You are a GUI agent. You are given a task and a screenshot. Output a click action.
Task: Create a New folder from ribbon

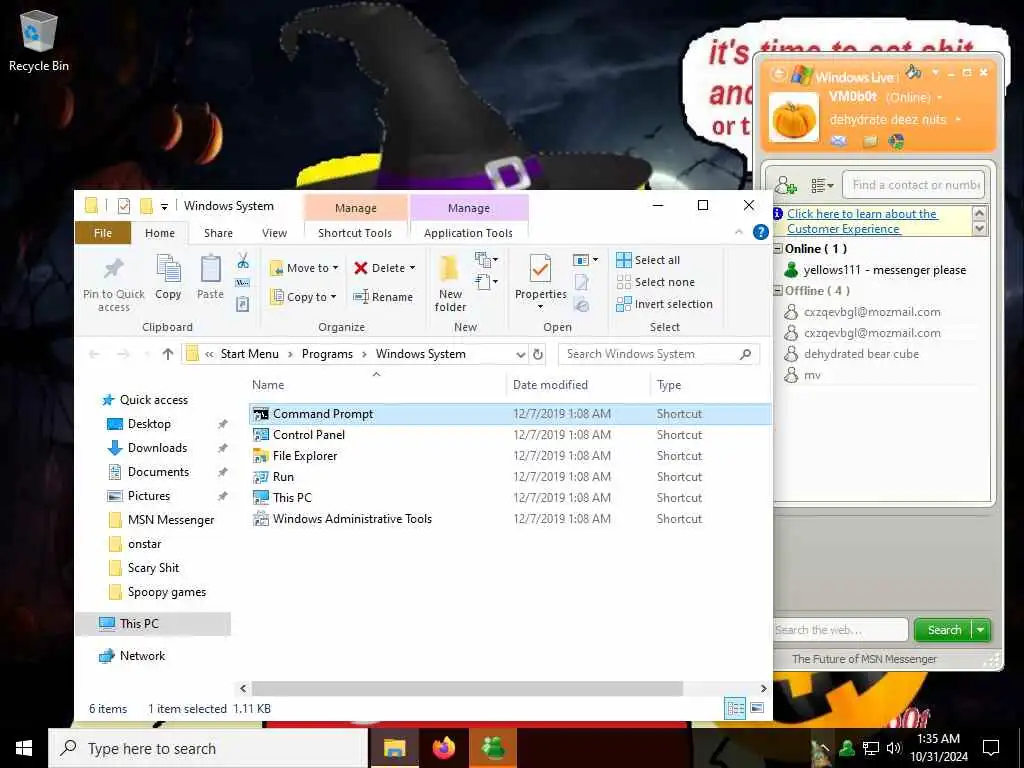click(450, 283)
